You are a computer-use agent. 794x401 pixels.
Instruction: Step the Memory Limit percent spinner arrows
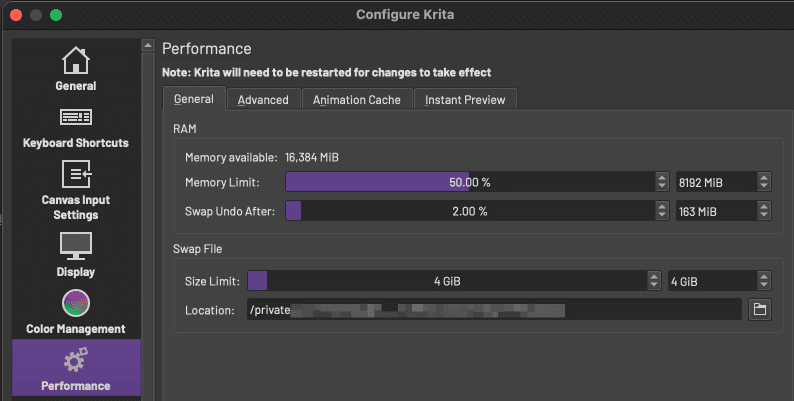[x=662, y=182]
